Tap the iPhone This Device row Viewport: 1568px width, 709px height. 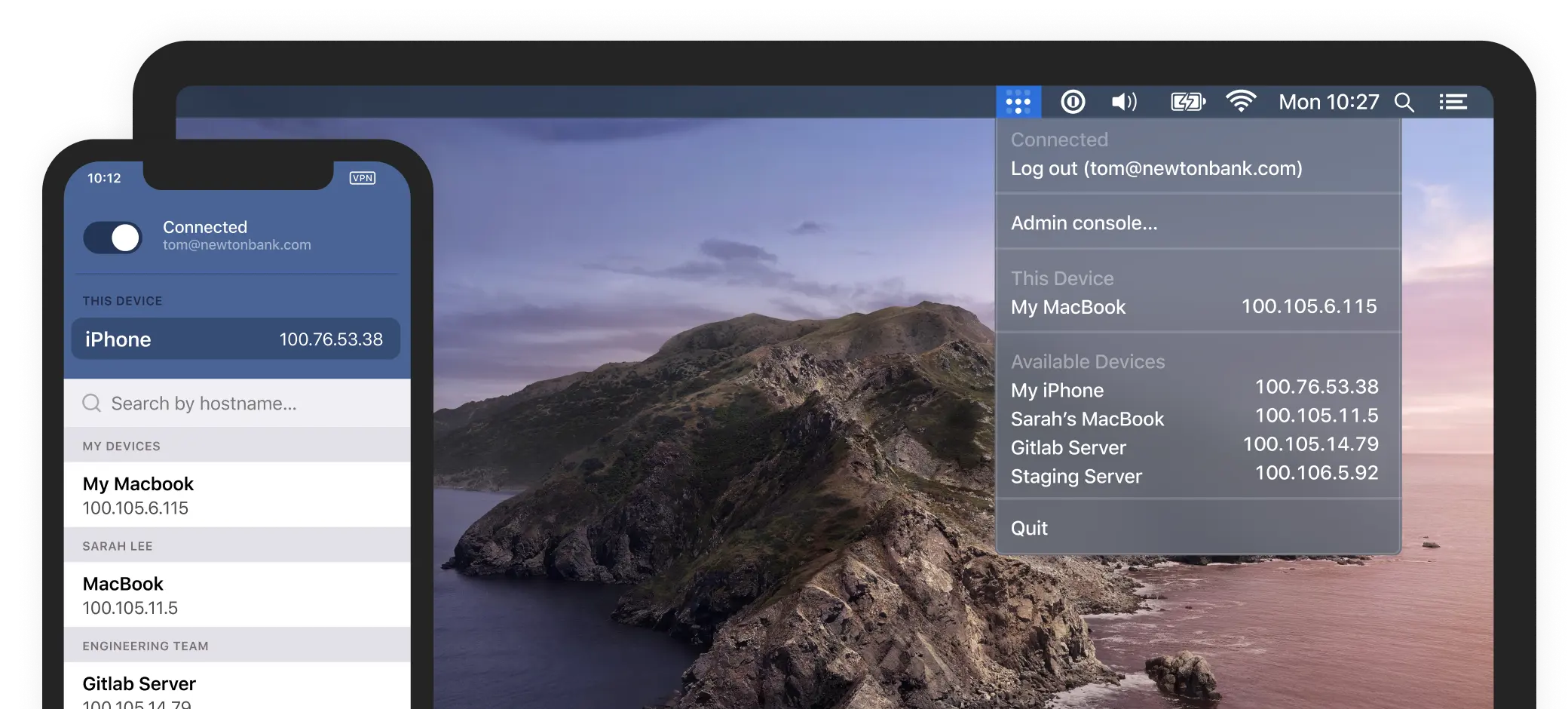click(235, 339)
